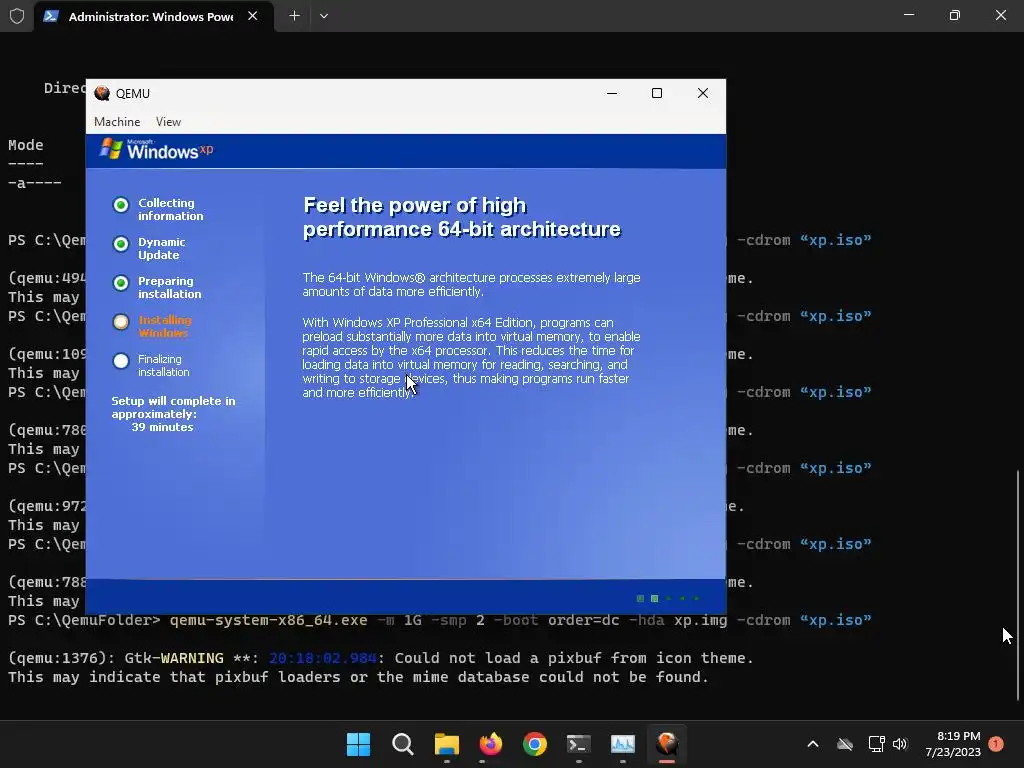Click the "qemu-system-x86_64.exe" command text
Viewport: 1024px width, 768px height.
[268, 620]
